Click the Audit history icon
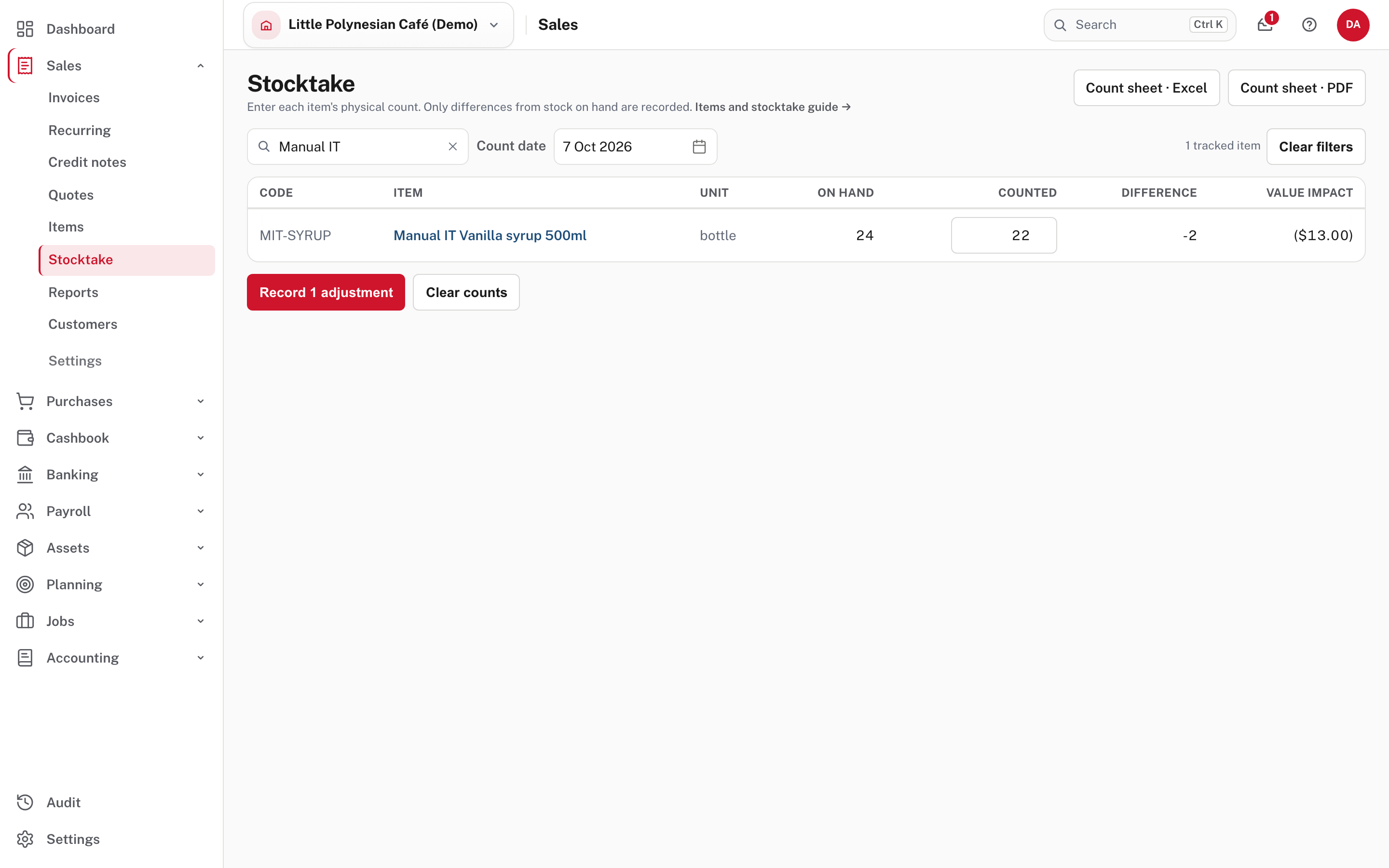The width and height of the screenshot is (1389, 868). 25,802
